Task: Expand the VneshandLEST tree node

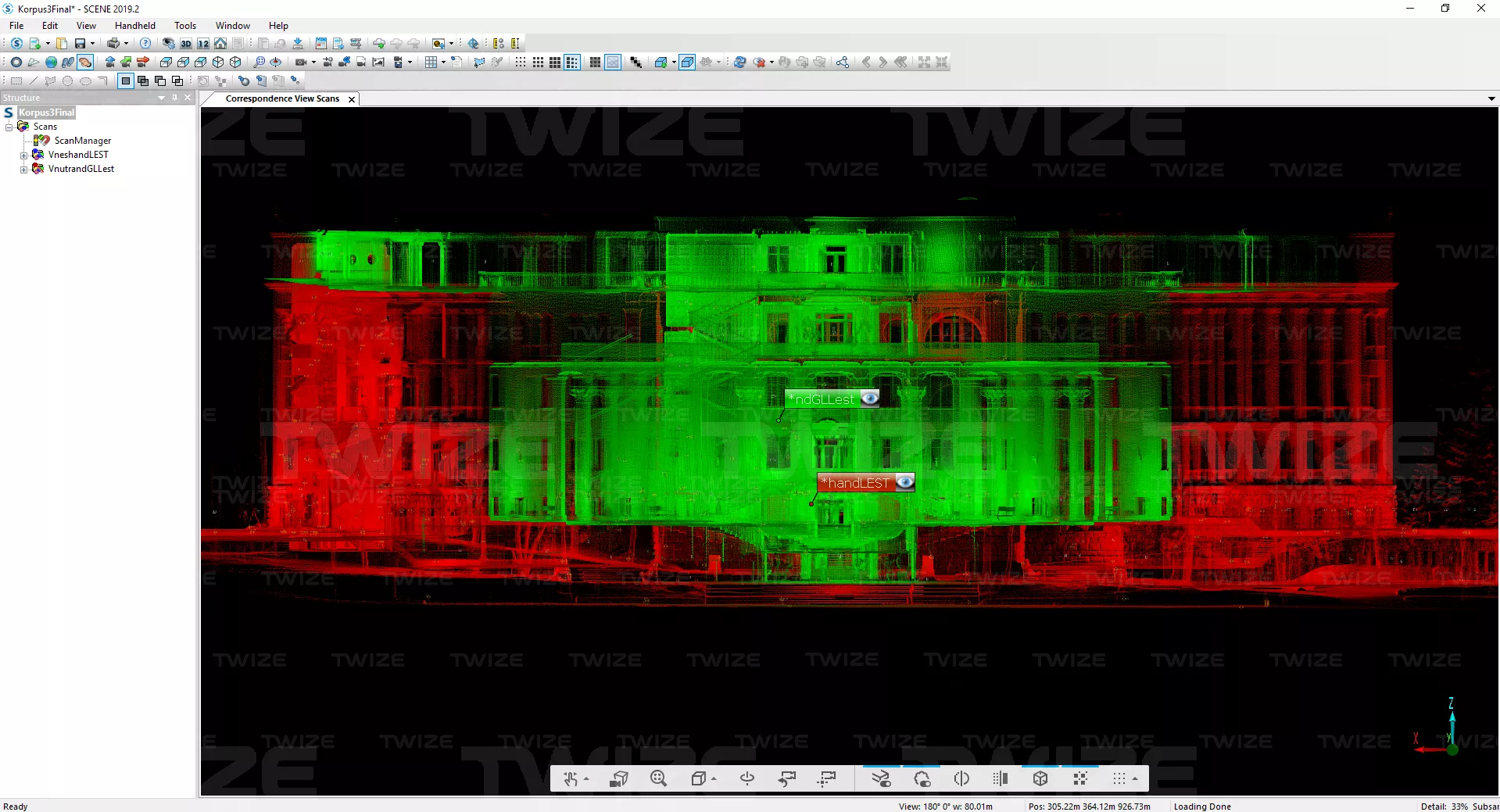Action: point(24,156)
